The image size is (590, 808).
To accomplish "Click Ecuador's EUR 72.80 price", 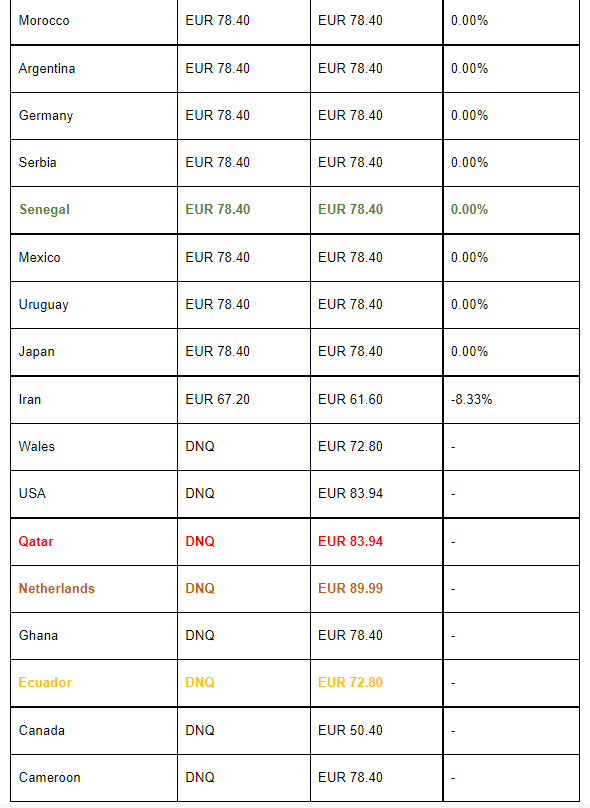I will [350, 683].
